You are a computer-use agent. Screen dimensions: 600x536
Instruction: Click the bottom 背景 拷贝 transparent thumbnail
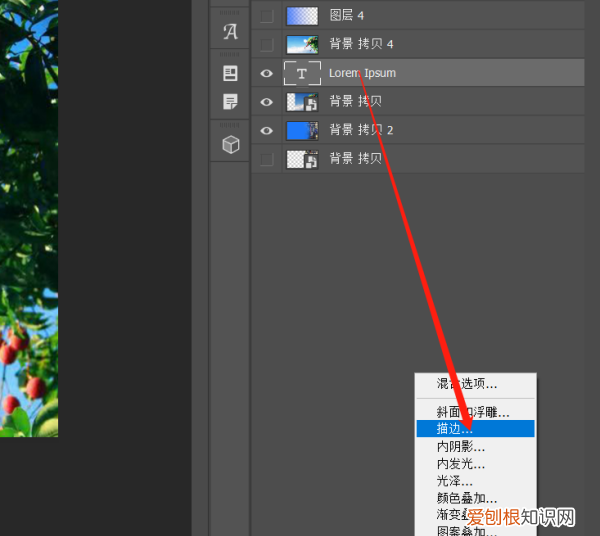click(x=302, y=159)
